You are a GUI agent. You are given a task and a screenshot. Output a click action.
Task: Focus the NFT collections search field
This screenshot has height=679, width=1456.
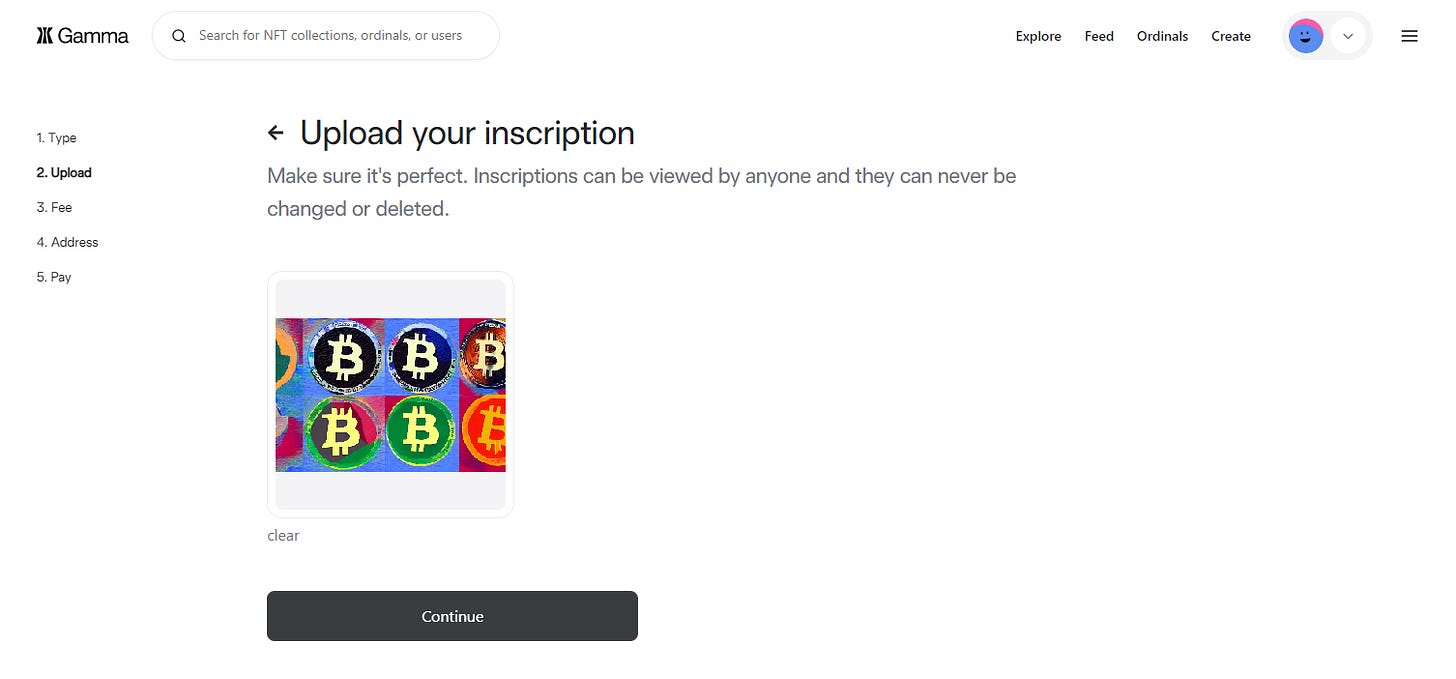tap(330, 36)
